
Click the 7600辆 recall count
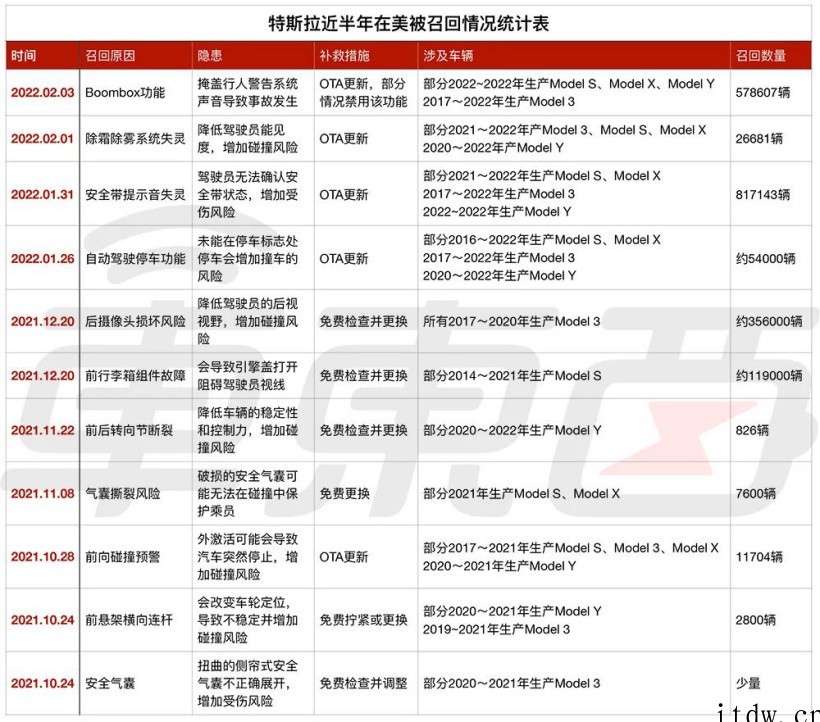[x=755, y=494]
